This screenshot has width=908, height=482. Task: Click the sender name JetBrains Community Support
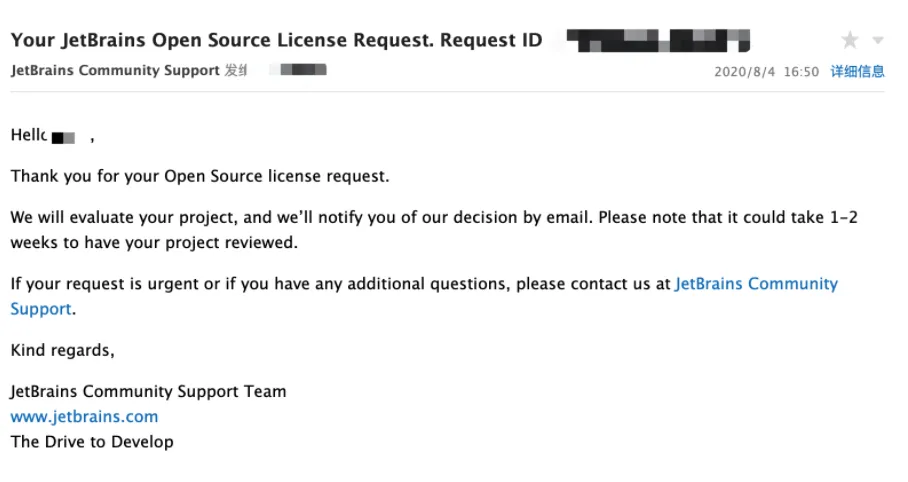[x=115, y=71]
